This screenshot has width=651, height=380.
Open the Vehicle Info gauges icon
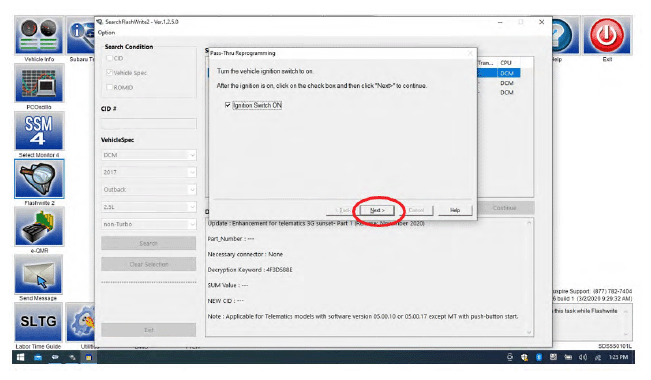[39, 35]
